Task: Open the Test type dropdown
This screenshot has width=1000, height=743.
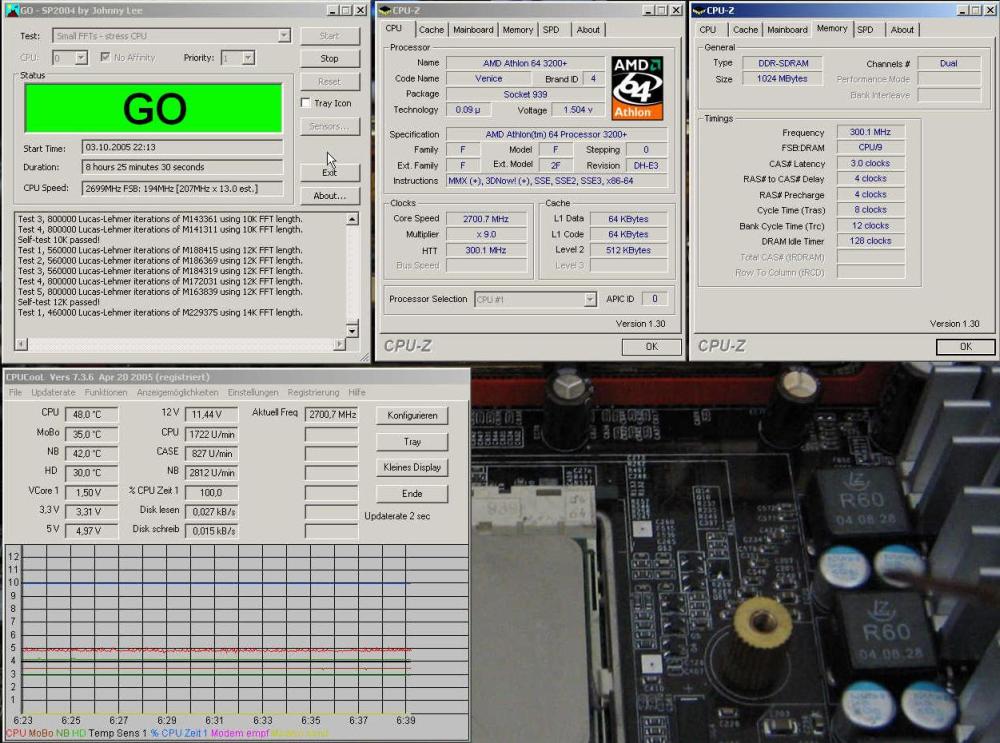Action: coord(284,36)
